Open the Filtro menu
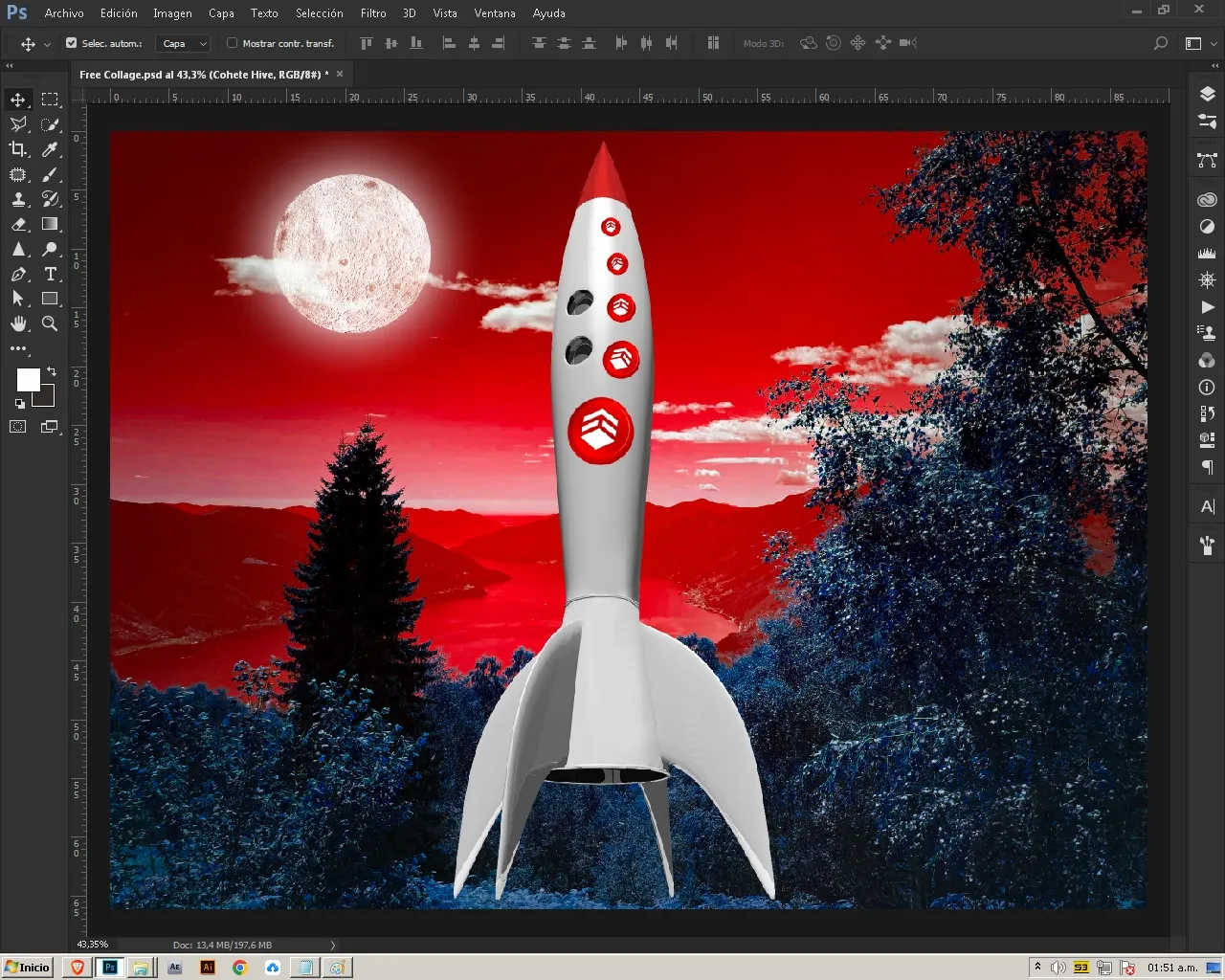 click(x=373, y=13)
